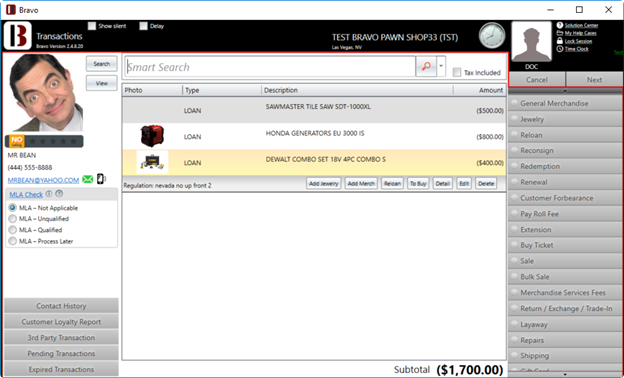Select Reloan in side menu
Image resolution: width=624 pixels, height=378 pixels.
[565, 135]
